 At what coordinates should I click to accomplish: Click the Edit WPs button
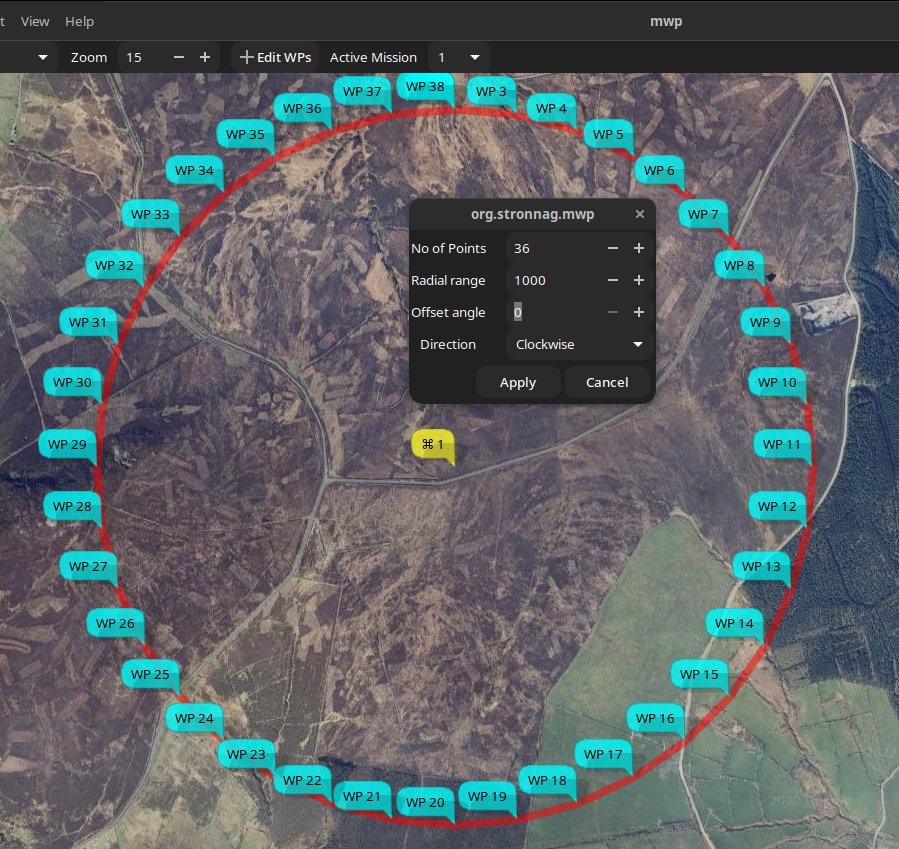coord(275,57)
